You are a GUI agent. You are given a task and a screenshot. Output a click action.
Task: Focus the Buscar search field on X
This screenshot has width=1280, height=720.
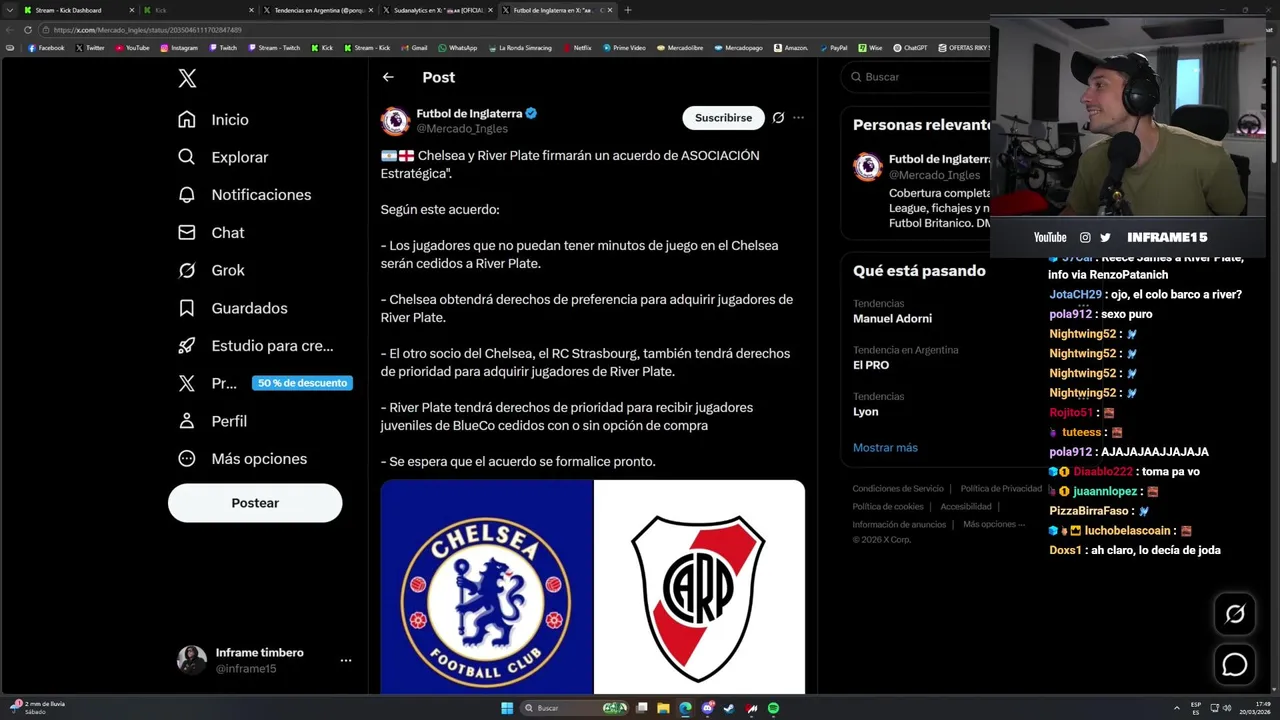[915, 77]
